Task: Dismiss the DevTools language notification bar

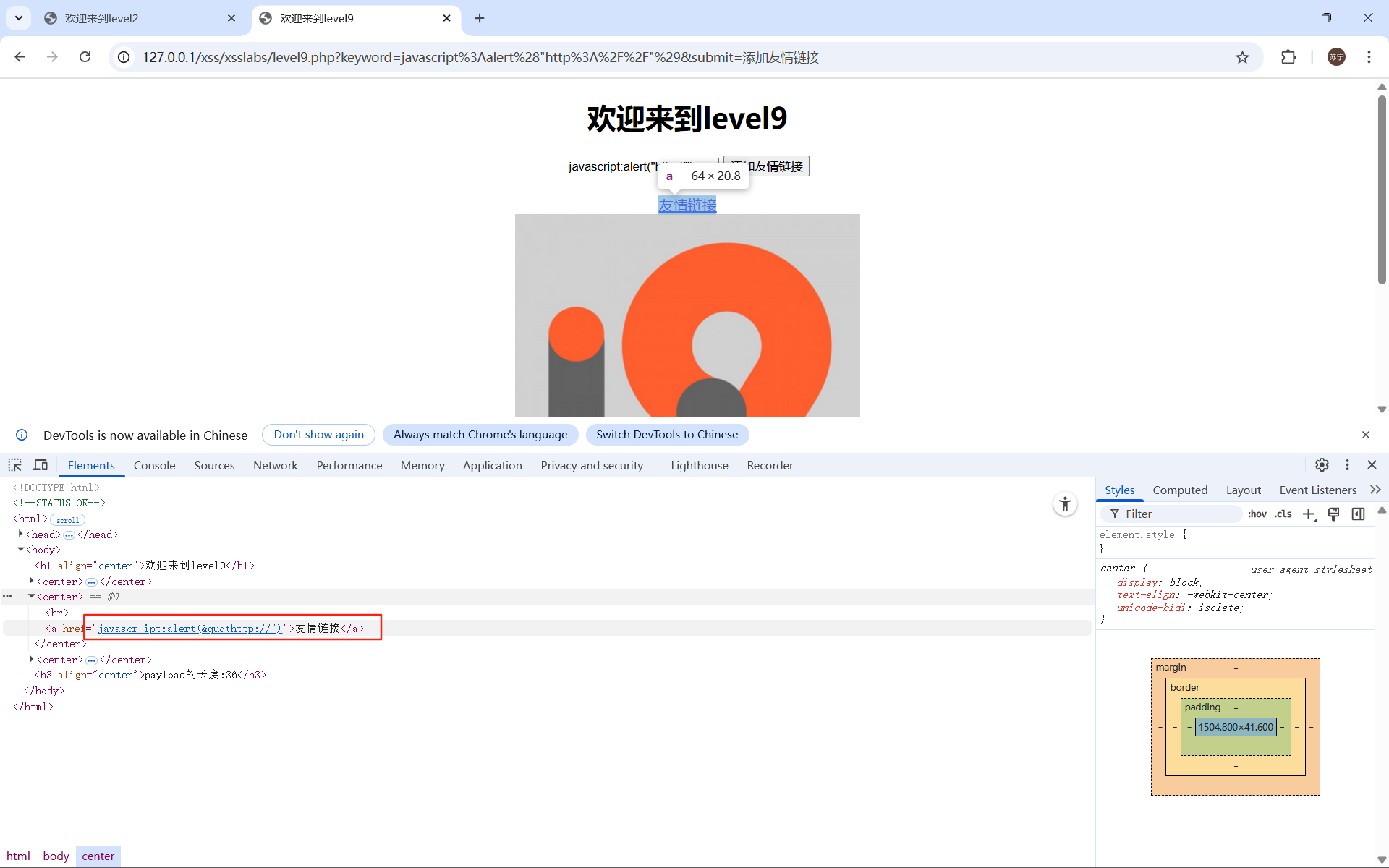Action: [x=1366, y=435]
